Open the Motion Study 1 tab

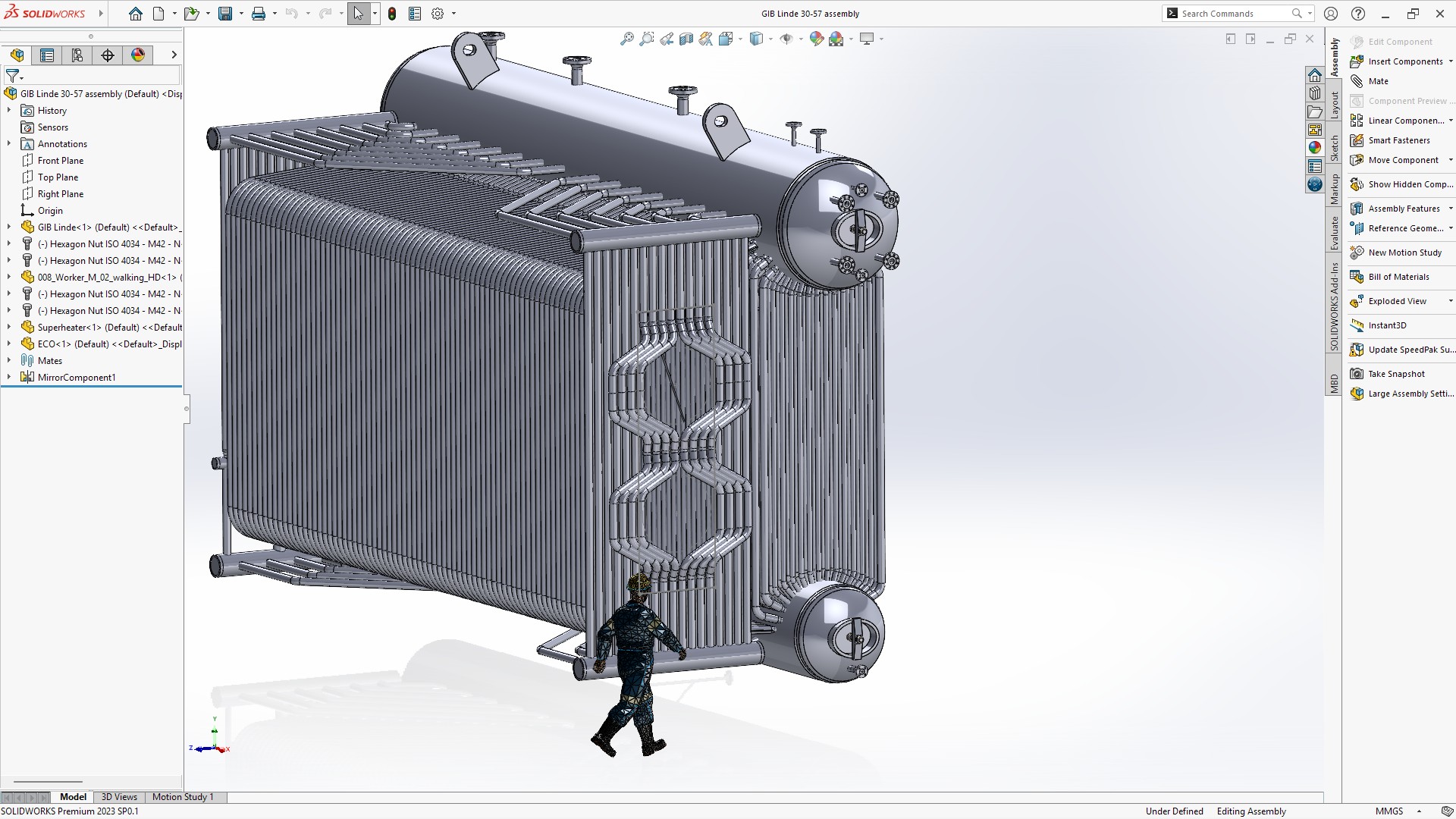click(x=183, y=797)
